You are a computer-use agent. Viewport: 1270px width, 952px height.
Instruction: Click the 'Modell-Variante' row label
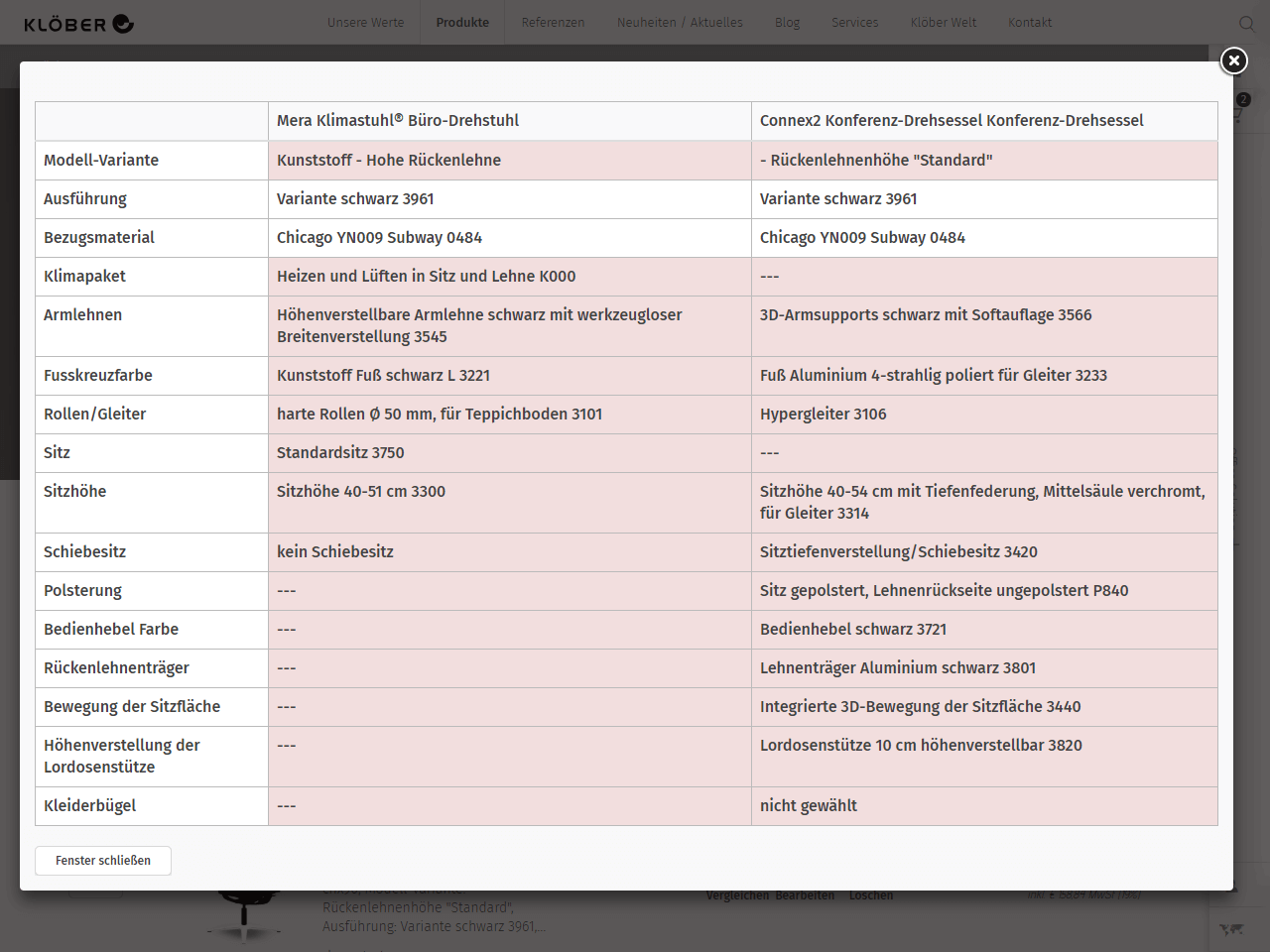[x=152, y=161]
